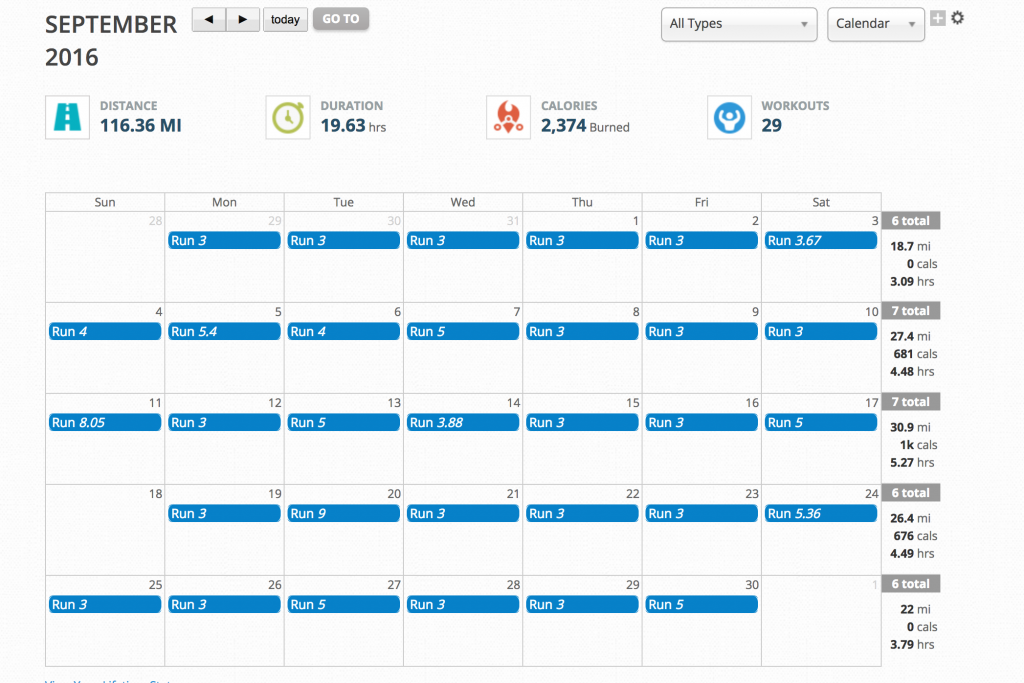The width and height of the screenshot is (1024, 683).
Task: Open the Run 3 entry on Sept 16
Action: [x=701, y=422]
